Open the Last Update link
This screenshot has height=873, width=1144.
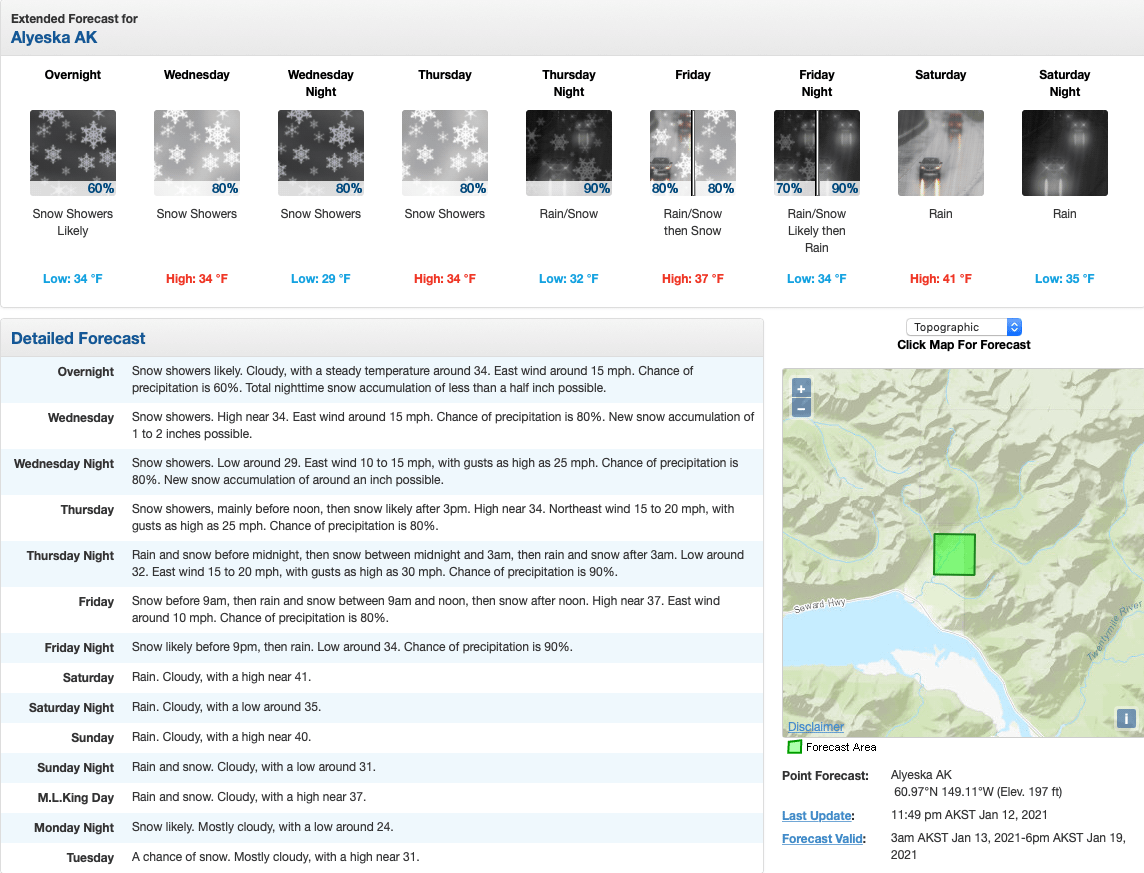pos(816,815)
